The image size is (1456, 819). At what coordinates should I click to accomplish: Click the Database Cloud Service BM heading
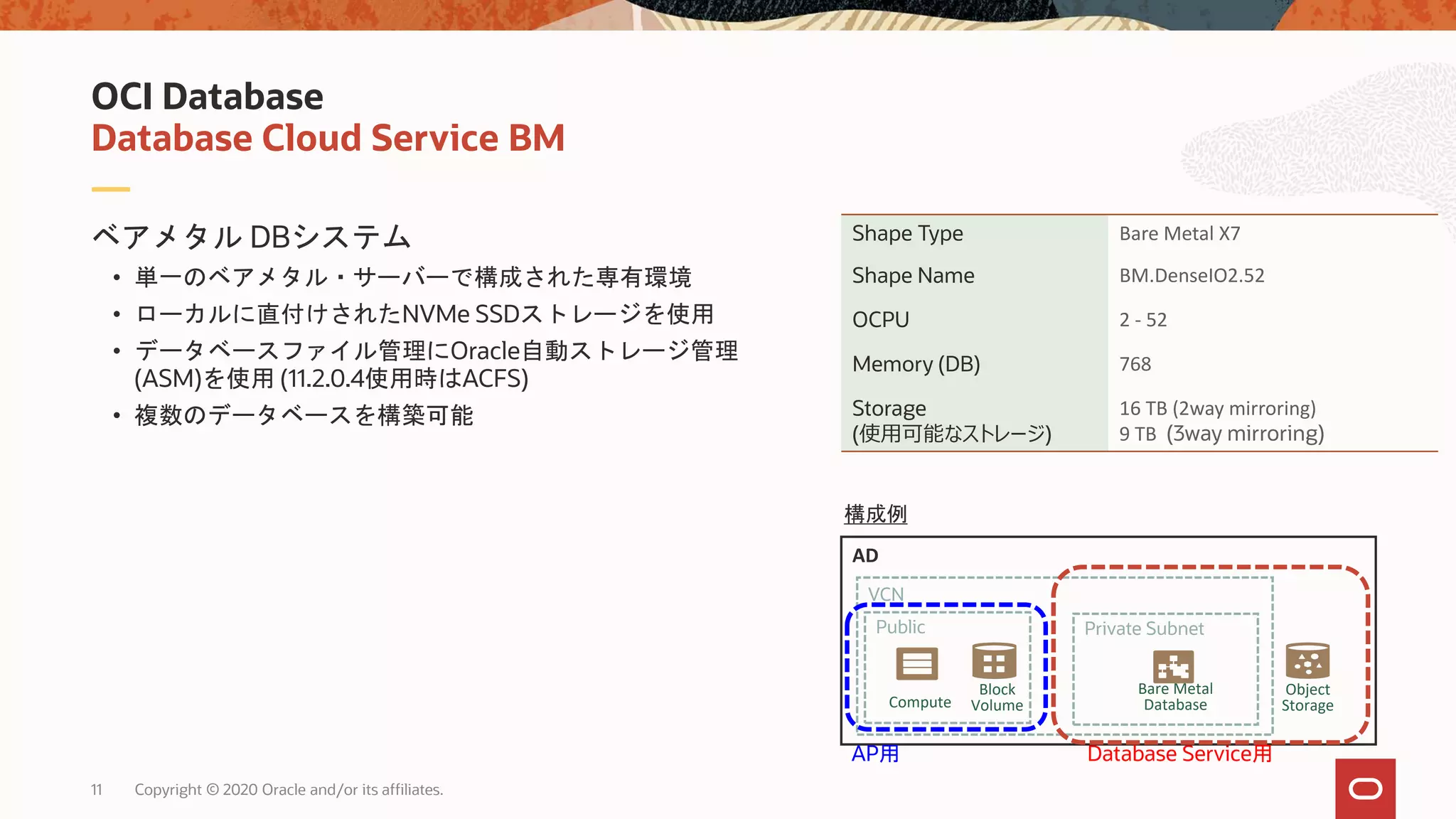328,138
